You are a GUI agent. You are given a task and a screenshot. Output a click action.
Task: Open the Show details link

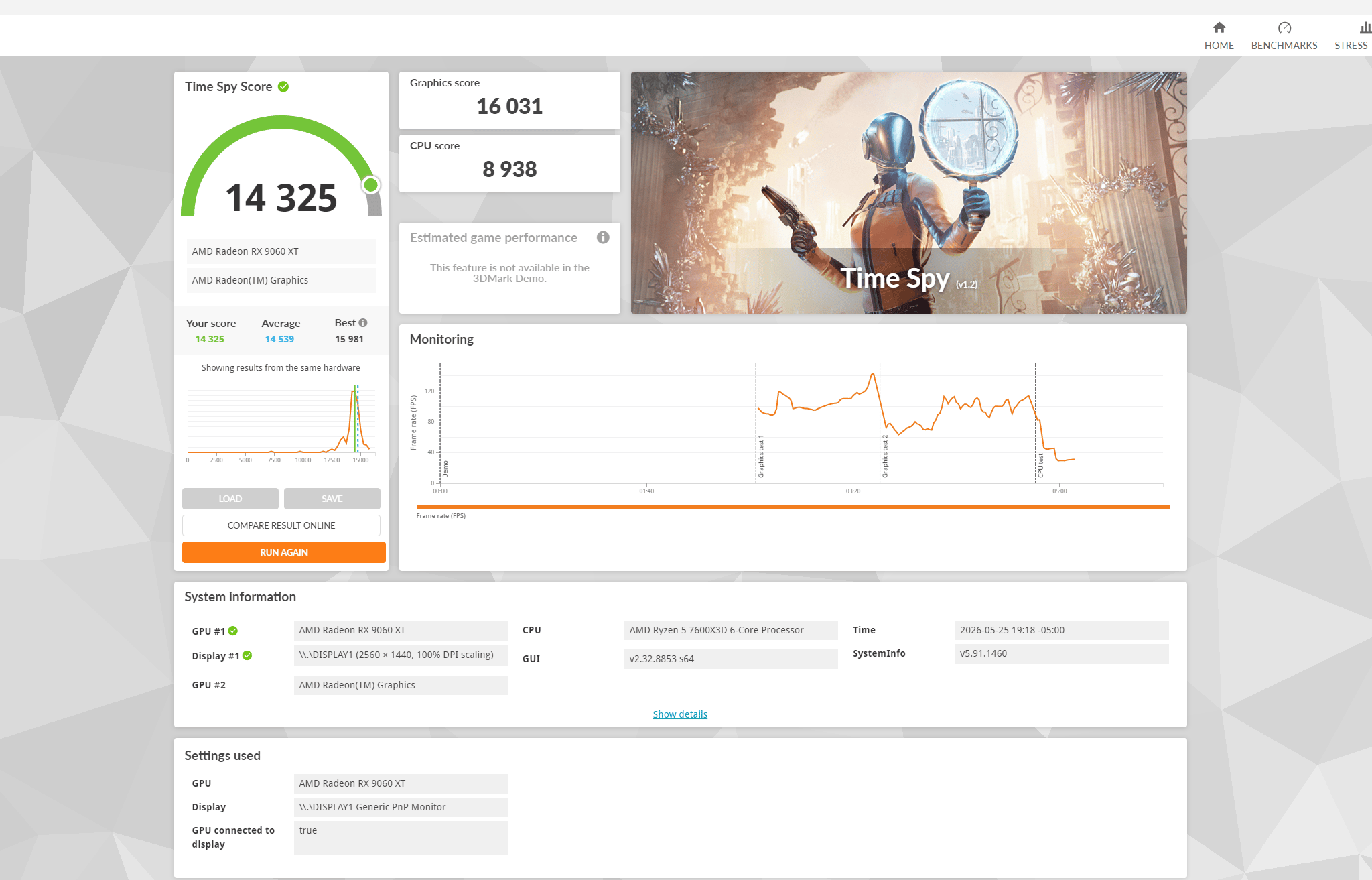680,714
